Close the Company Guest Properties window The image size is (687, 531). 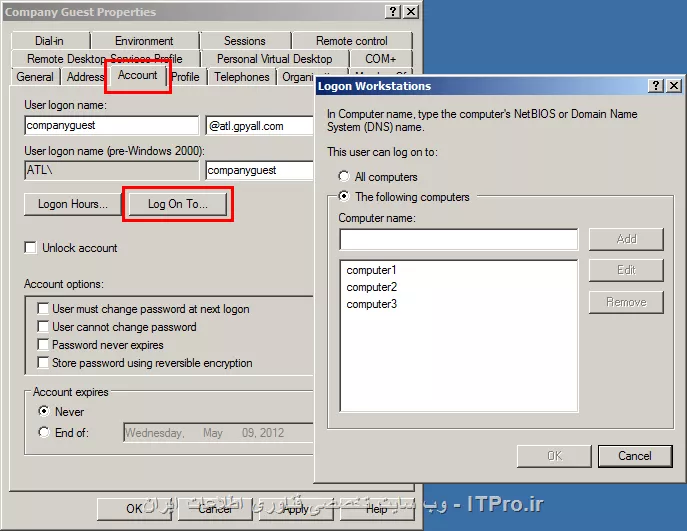point(411,11)
